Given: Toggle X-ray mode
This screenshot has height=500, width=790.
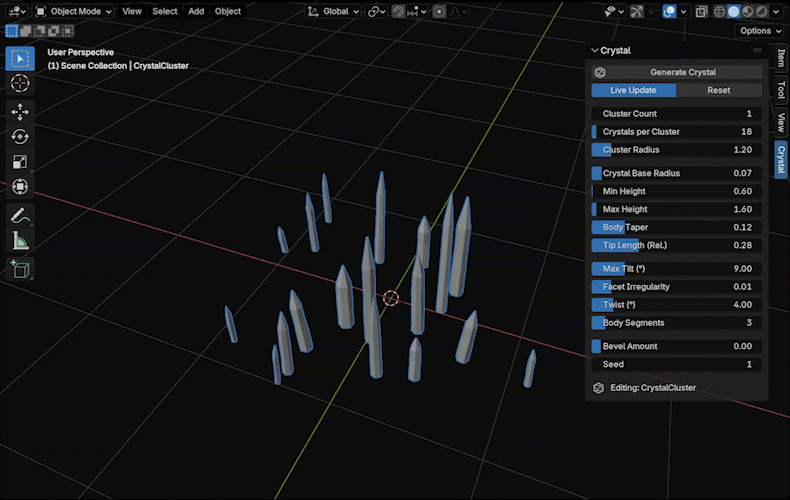Looking at the screenshot, I should click(x=701, y=11).
